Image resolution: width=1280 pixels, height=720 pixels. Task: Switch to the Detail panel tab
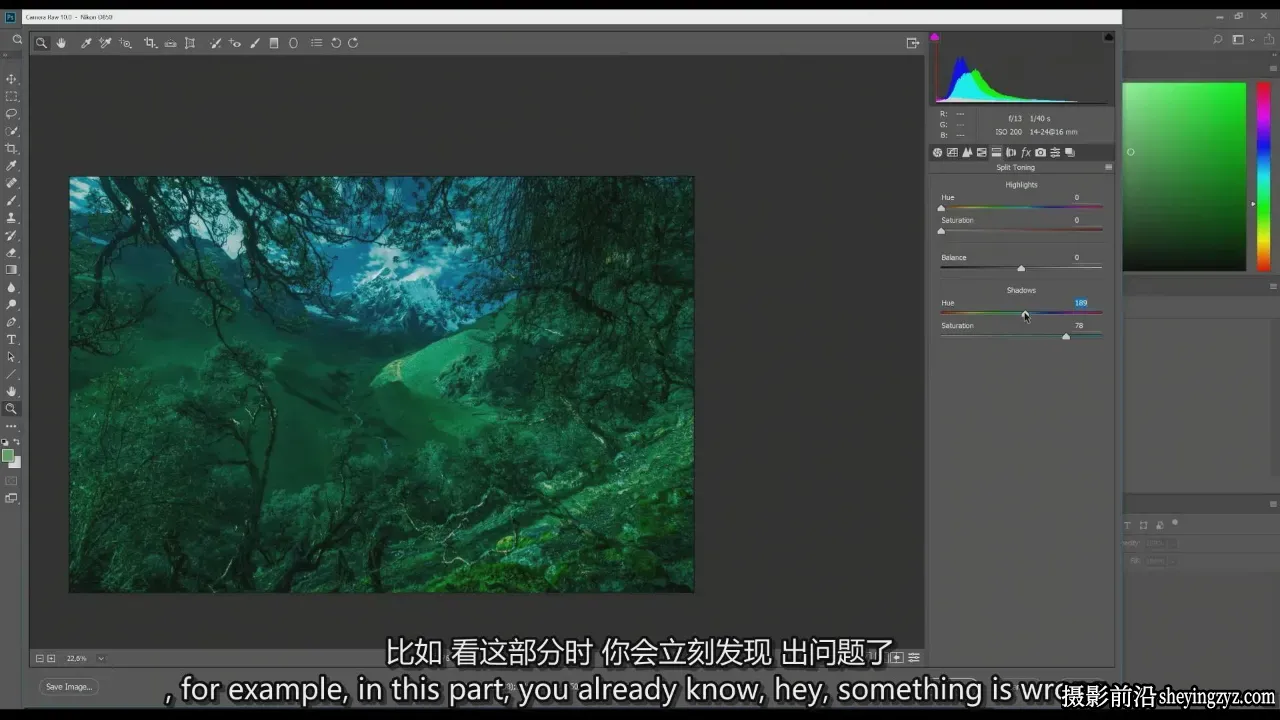(x=967, y=153)
